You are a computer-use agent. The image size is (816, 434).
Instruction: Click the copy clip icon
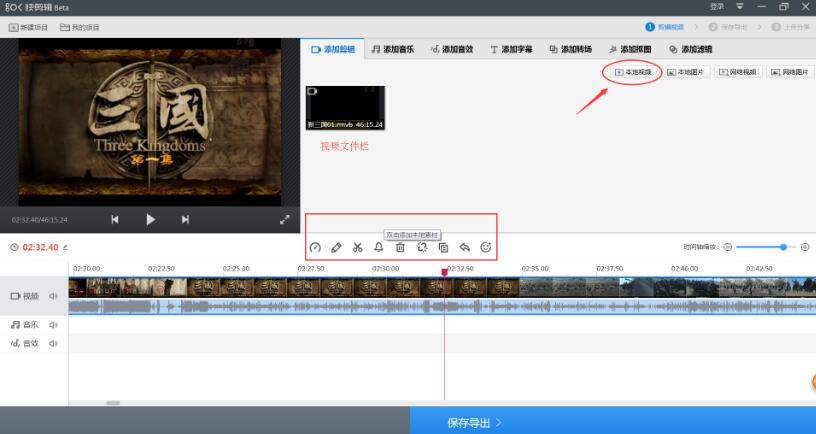click(443, 248)
